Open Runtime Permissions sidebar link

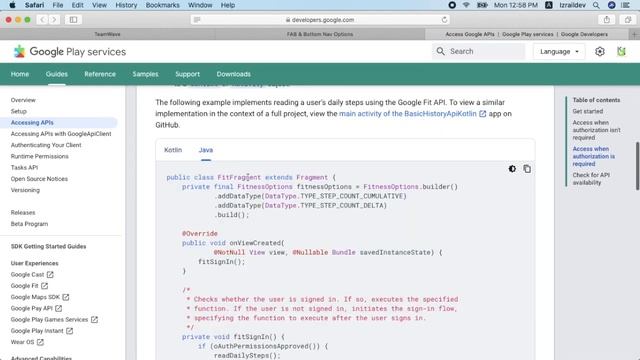(x=40, y=156)
